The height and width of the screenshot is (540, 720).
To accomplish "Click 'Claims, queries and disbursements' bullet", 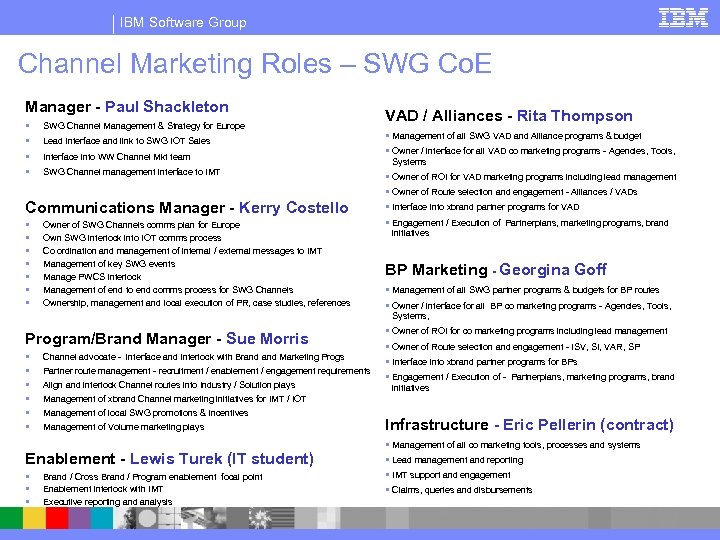I will click(462, 490).
